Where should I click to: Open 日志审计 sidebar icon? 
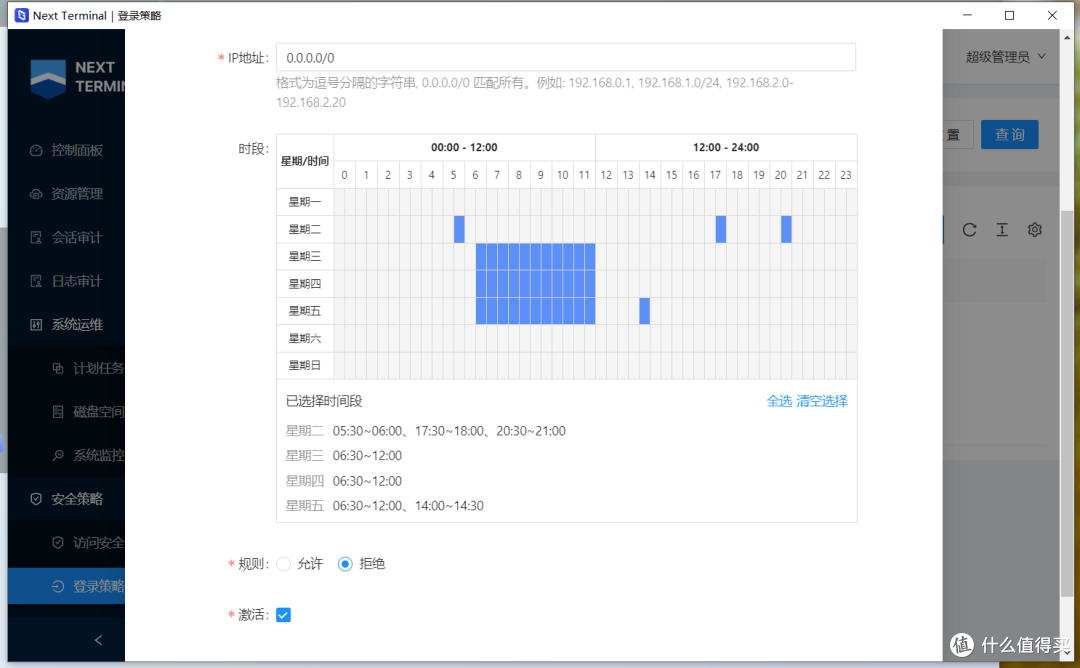(x=37, y=281)
